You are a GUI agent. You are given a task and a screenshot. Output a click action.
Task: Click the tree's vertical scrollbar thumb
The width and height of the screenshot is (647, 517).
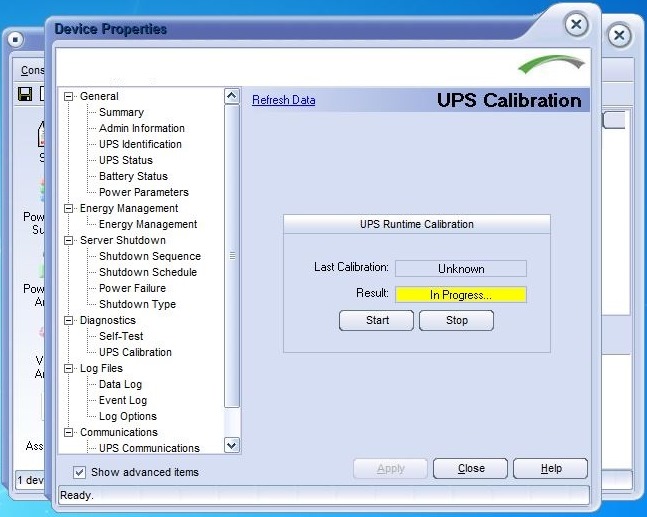pyautogui.click(x=232, y=256)
